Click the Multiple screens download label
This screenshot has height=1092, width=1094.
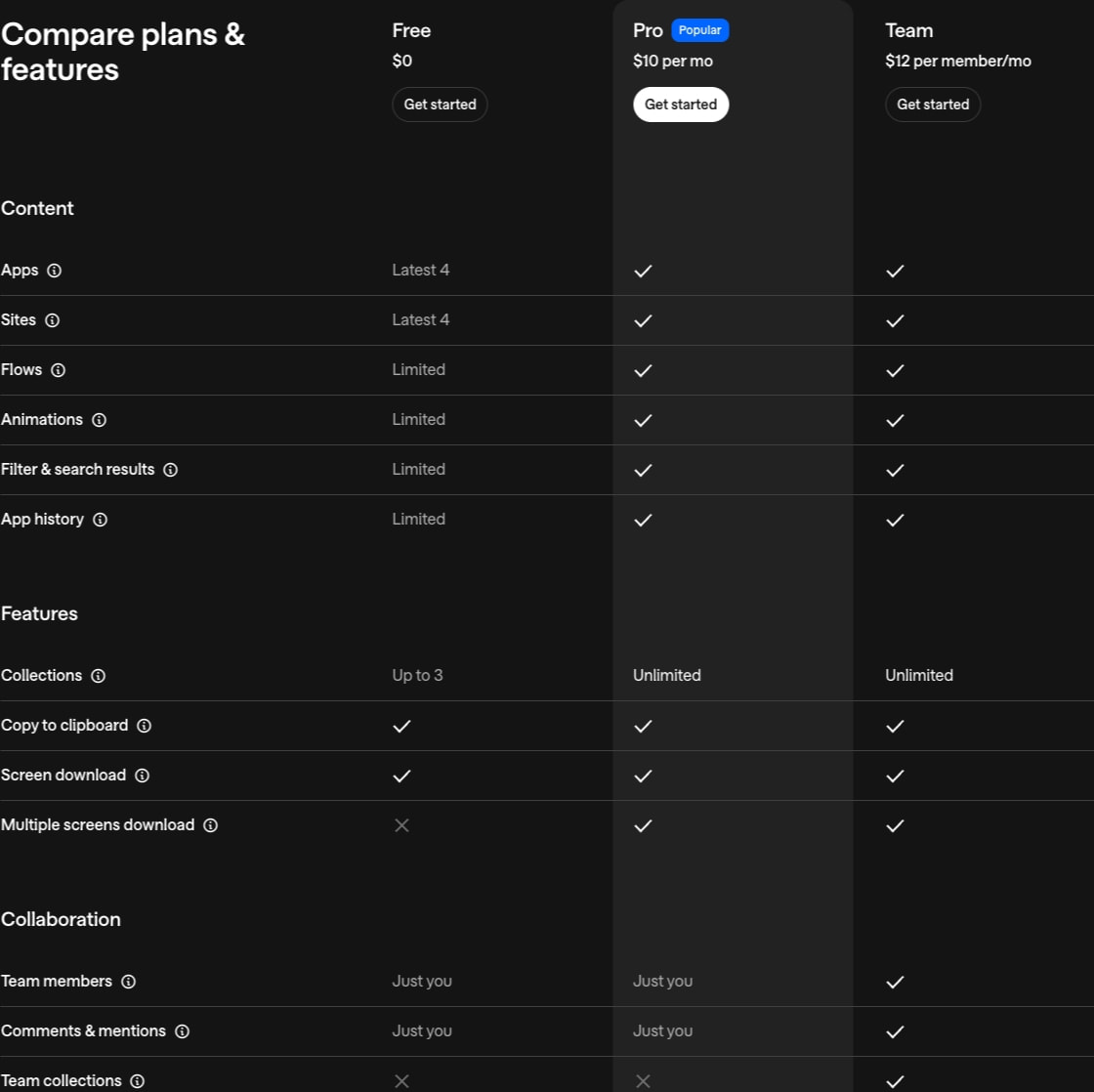(x=98, y=824)
